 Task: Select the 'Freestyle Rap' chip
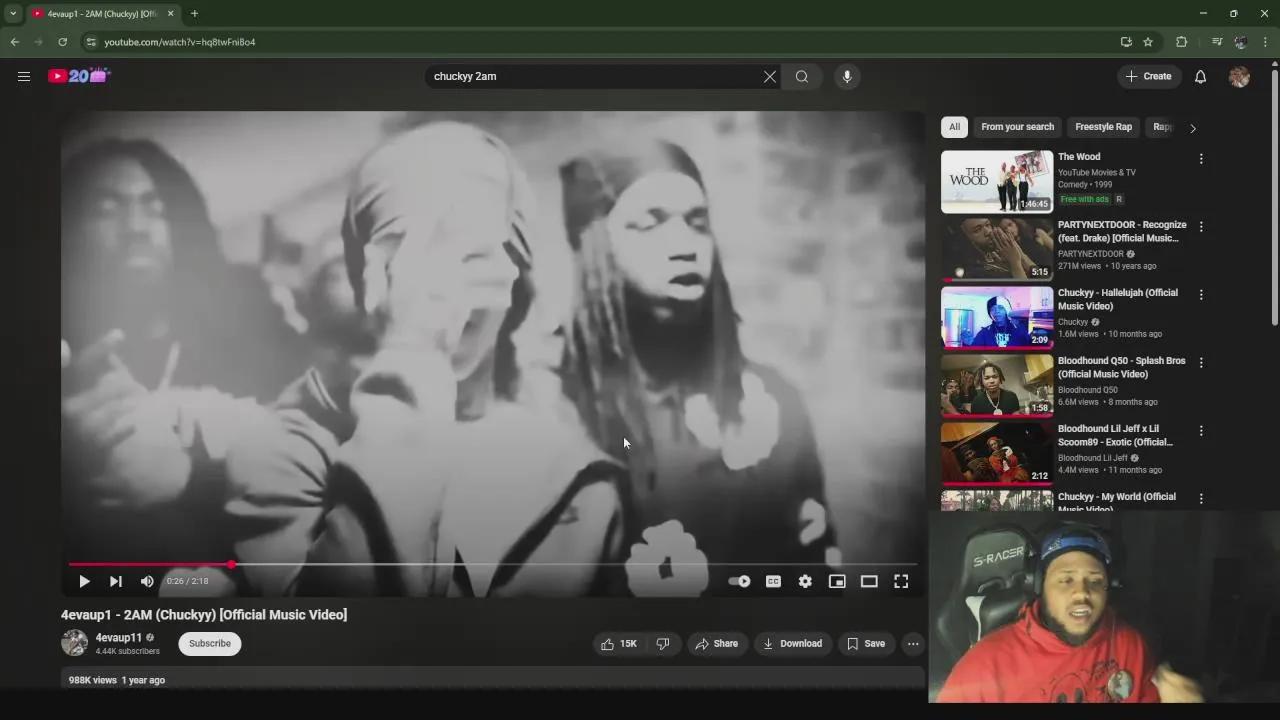pyautogui.click(x=1103, y=127)
